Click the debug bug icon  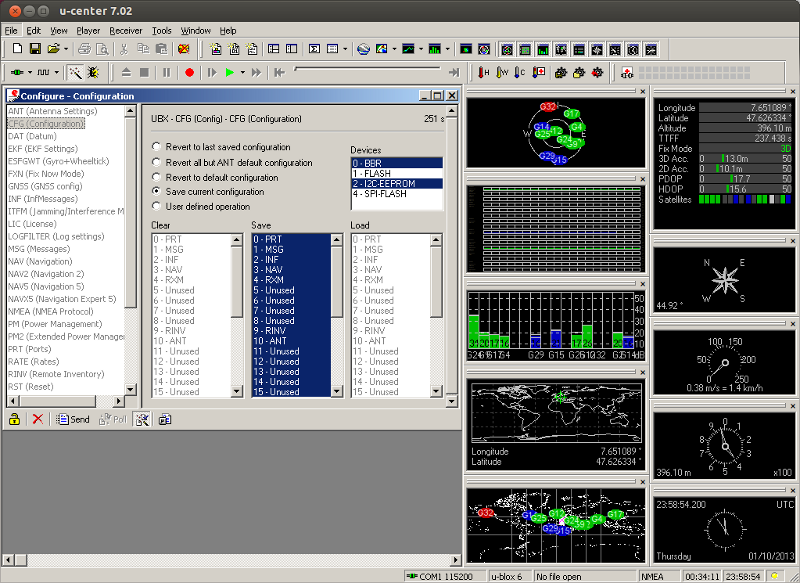93,73
